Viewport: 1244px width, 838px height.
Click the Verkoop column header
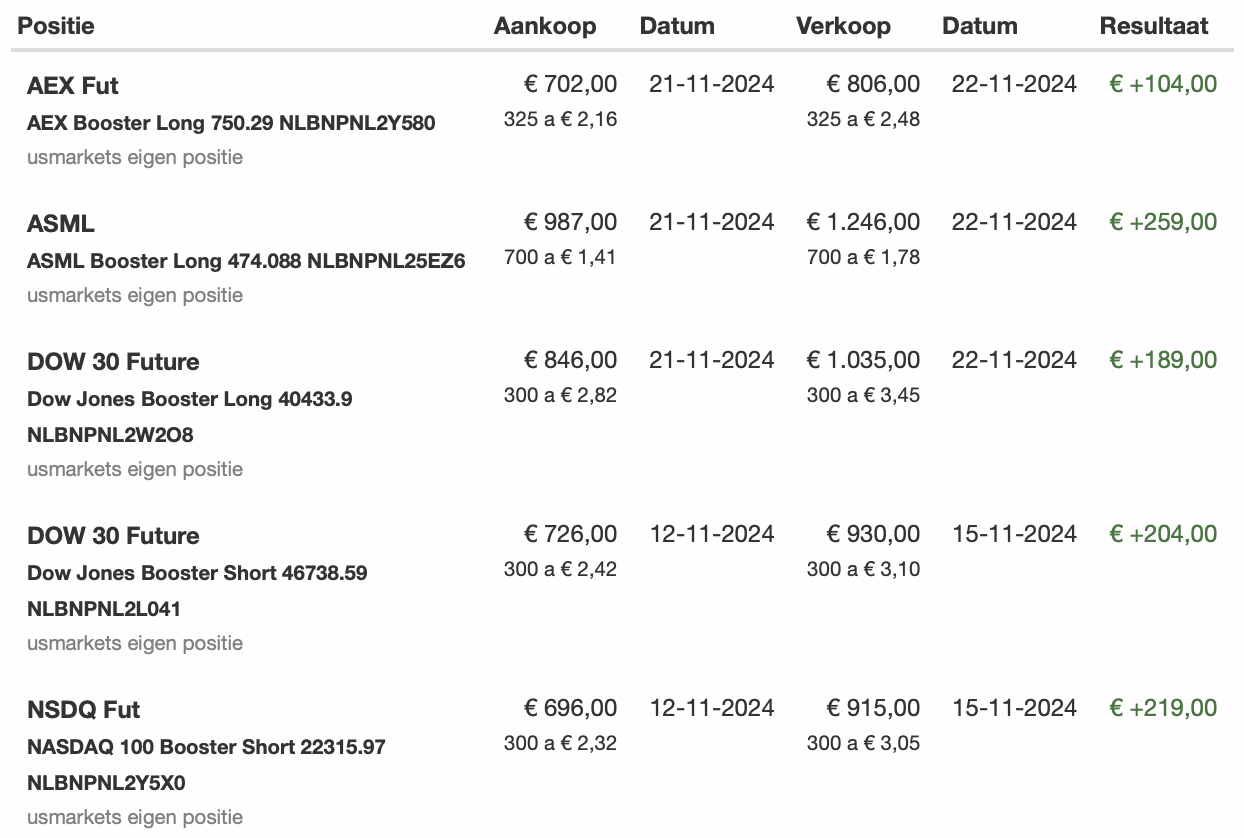click(843, 26)
